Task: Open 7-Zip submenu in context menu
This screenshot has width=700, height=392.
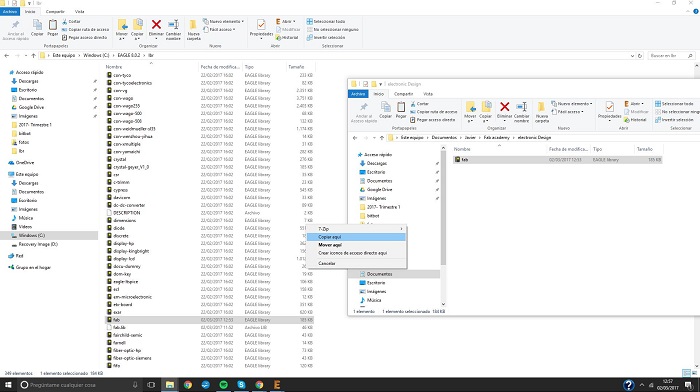Action: tap(357, 229)
